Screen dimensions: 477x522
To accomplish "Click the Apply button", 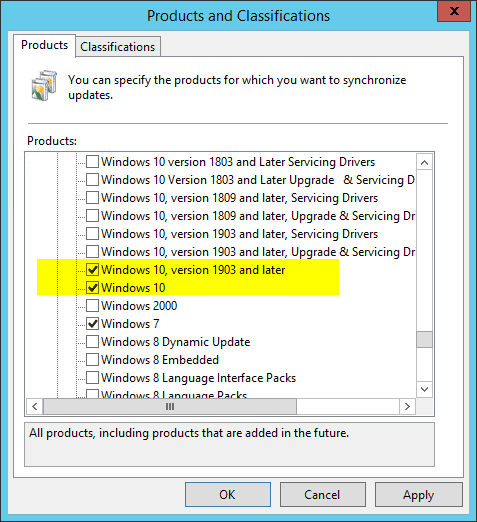I will tap(419, 495).
